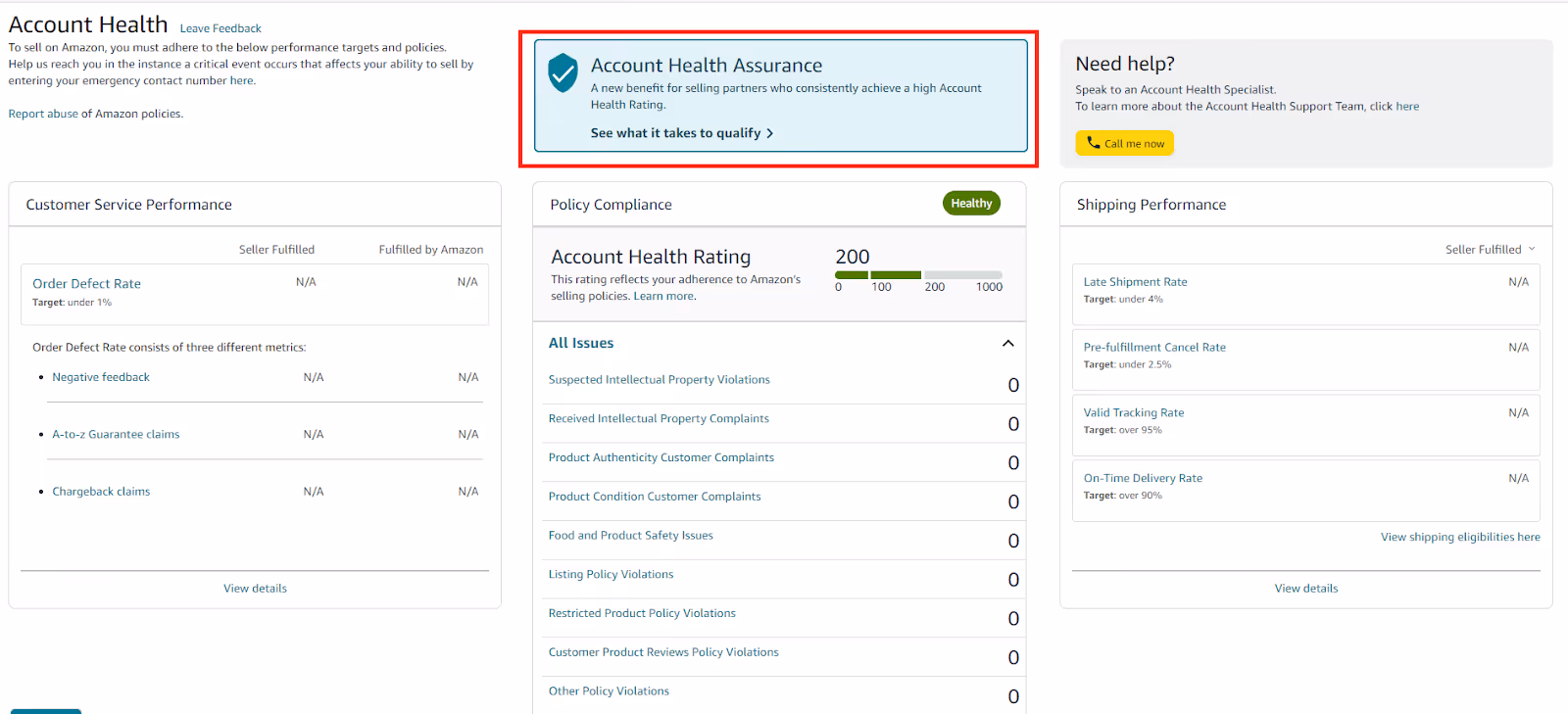Viewport: 1568px width, 714px height.
Task: Click the count for Suspected Intellectual Property Violations
Action: (x=1013, y=385)
